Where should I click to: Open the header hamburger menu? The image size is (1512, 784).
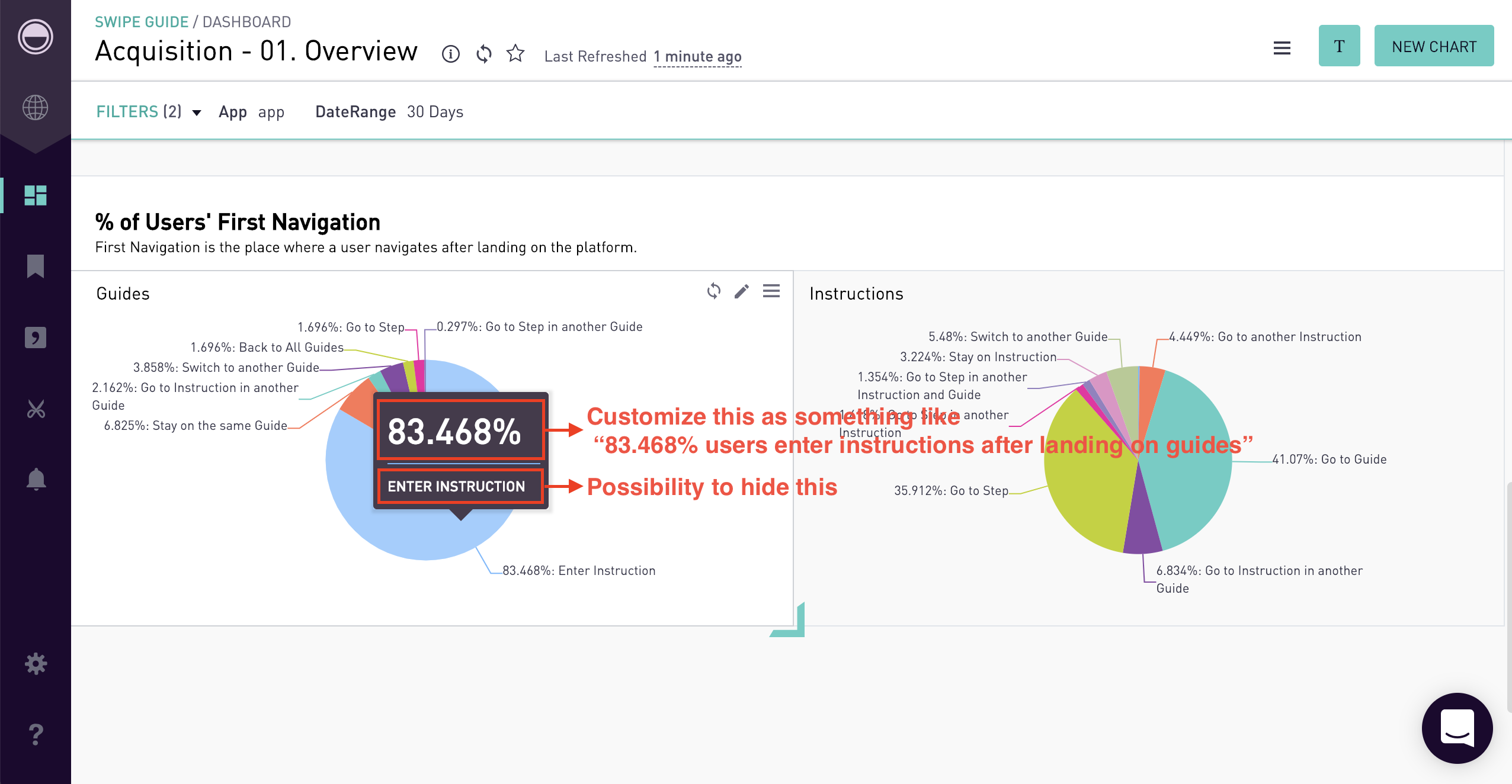(x=1282, y=48)
